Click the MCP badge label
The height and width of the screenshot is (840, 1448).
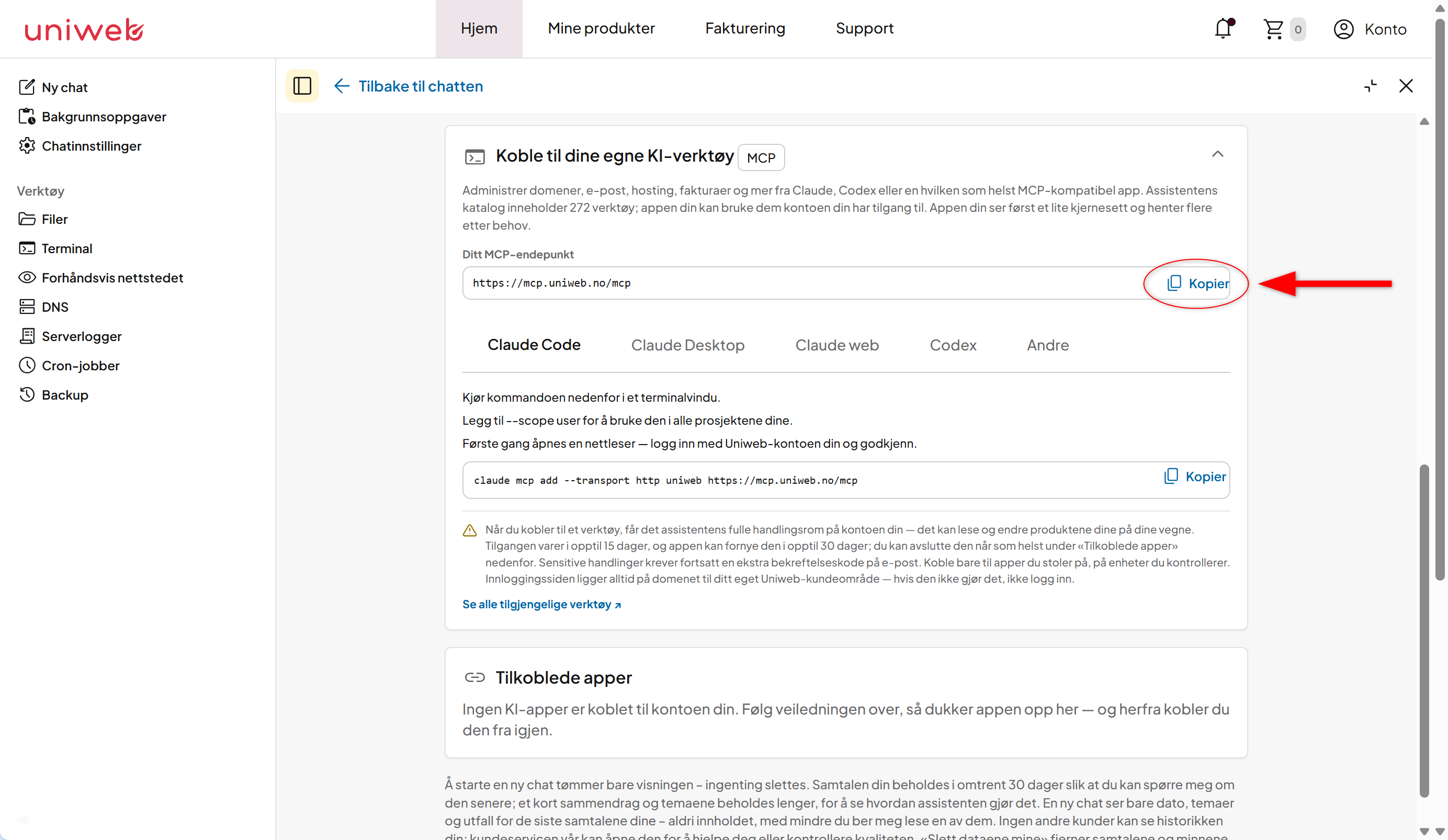tap(761, 157)
